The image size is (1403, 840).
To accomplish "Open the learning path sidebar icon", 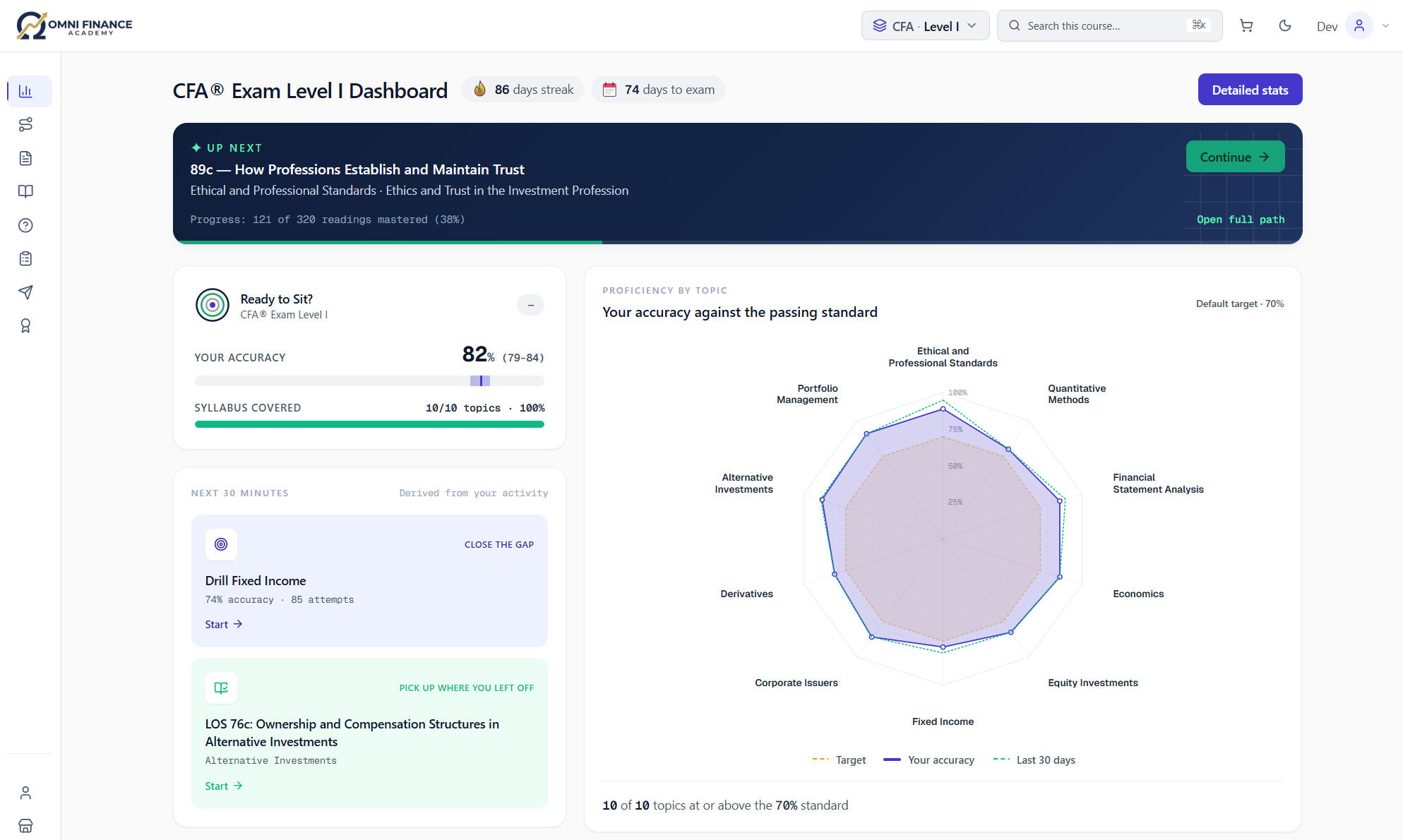I will 25,125.
